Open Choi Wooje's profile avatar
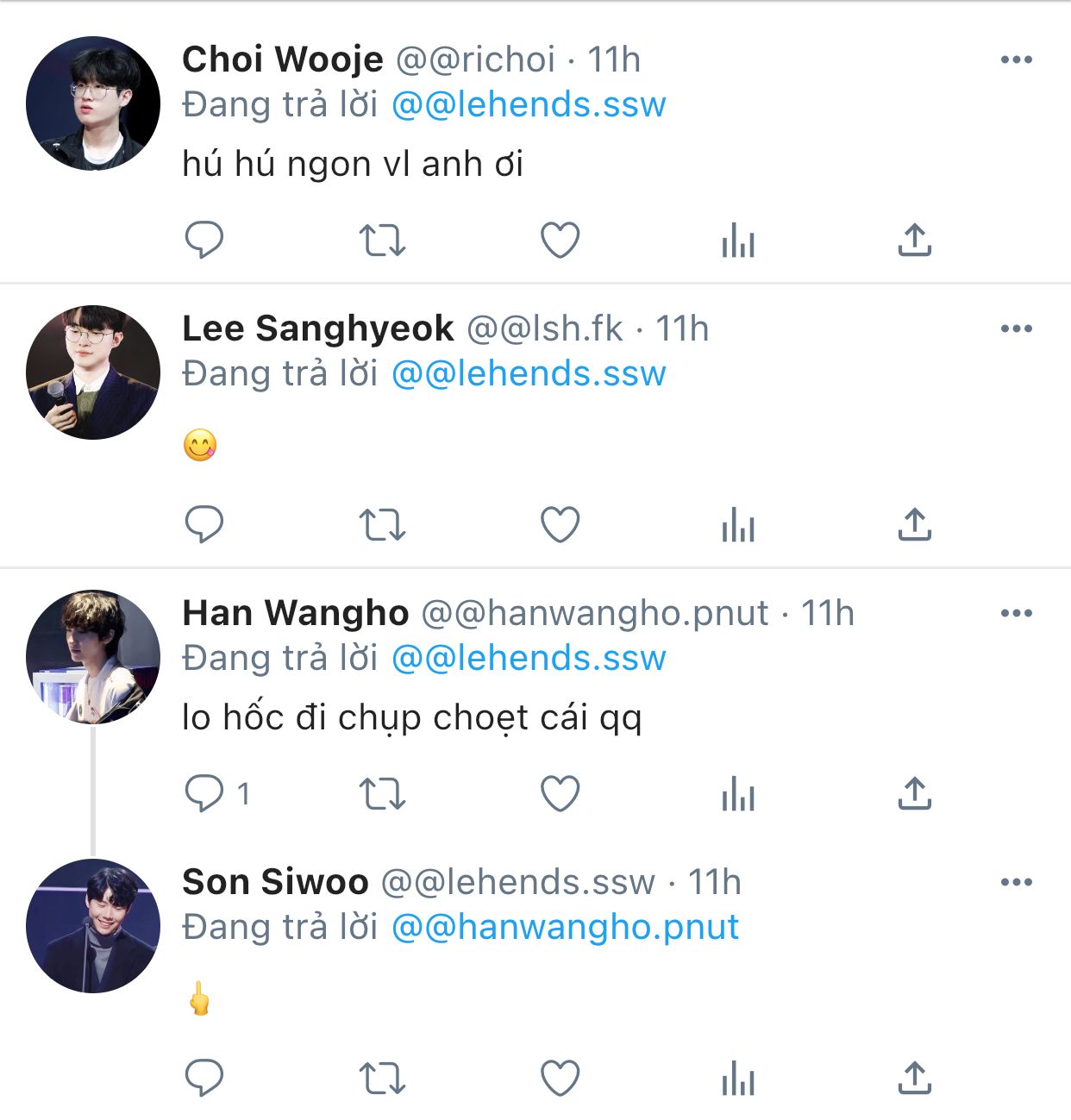The height and width of the screenshot is (1120, 1071). point(93,103)
